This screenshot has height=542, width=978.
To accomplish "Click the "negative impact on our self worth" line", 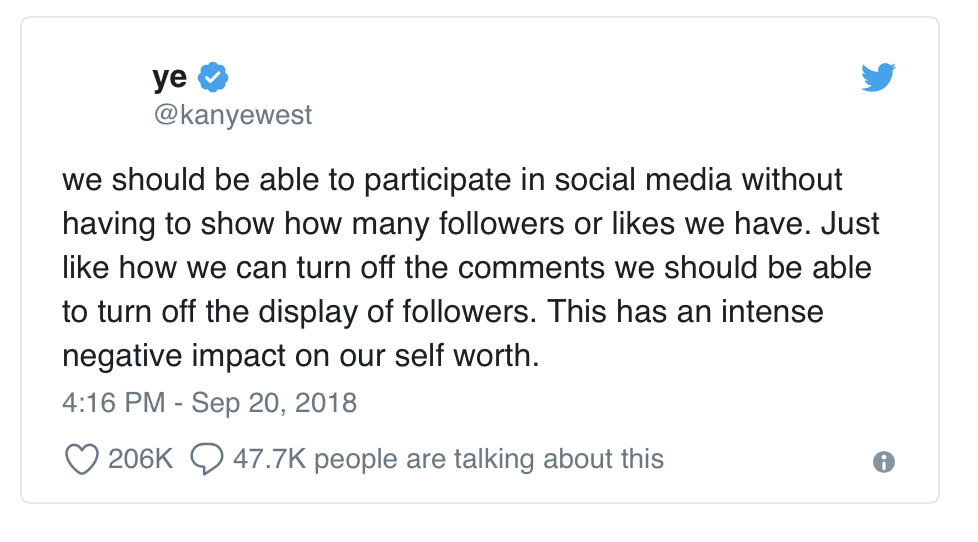I will click(x=301, y=356).
